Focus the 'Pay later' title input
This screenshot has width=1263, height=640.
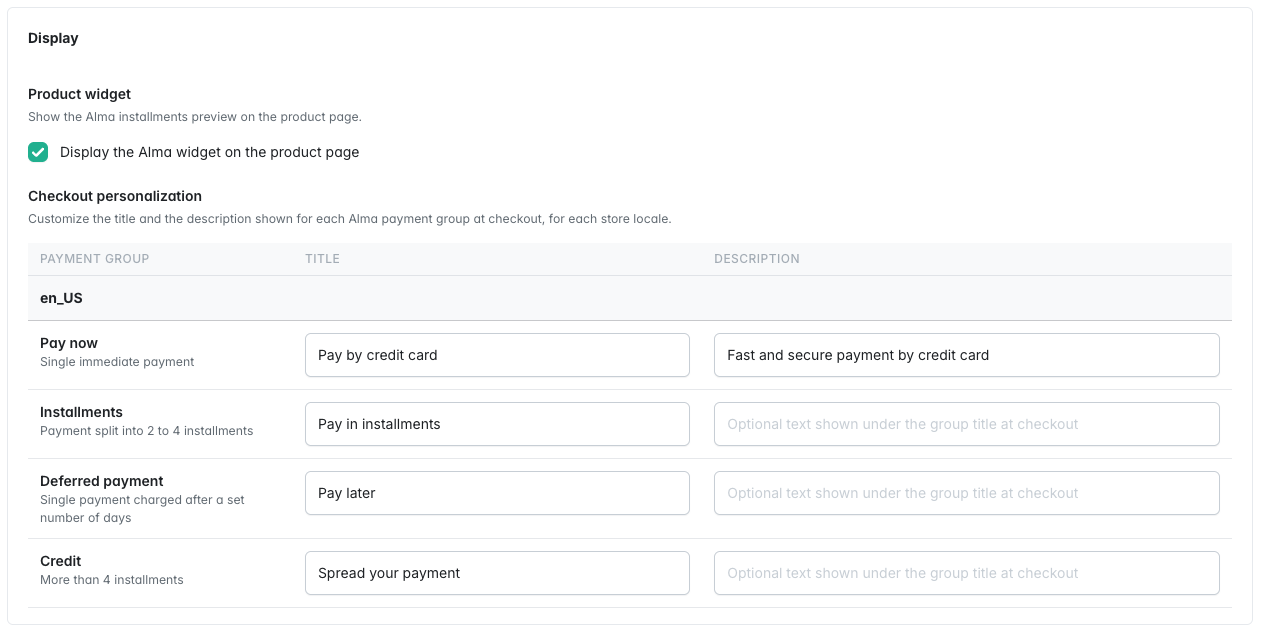coord(497,493)
